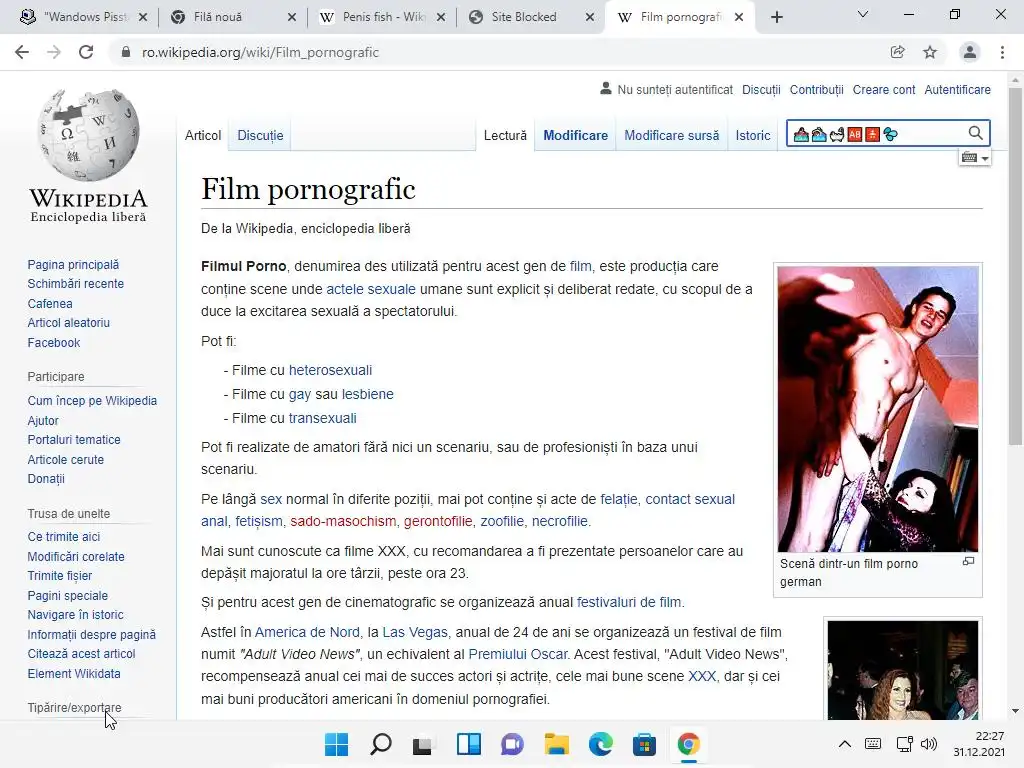Open Citează acest articol link
Screen dimensions: 1024x768
click(81, 654)
